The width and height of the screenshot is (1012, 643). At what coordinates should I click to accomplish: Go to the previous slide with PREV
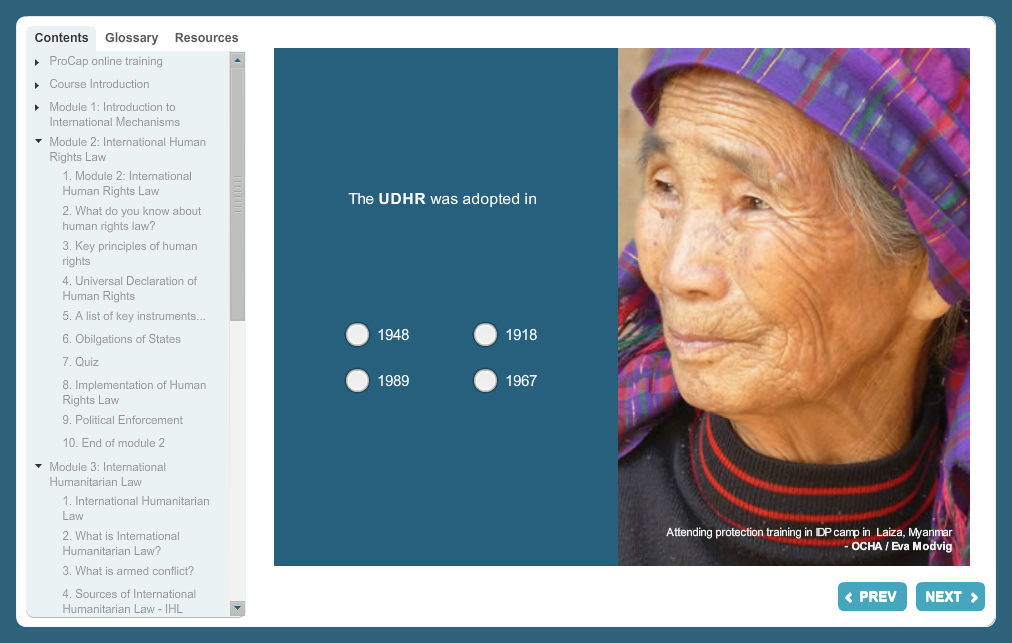(x=872, y=597)
